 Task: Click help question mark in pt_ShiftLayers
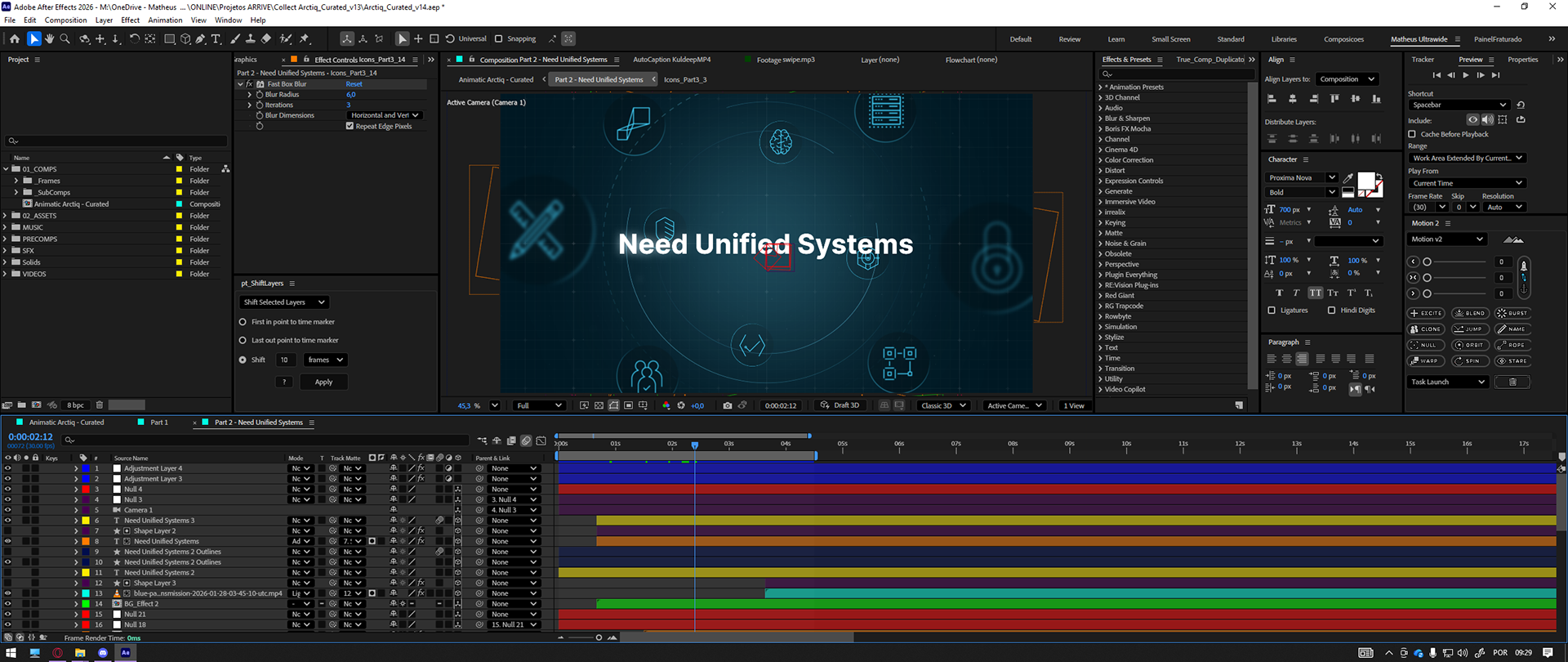[x=283, y=382]
